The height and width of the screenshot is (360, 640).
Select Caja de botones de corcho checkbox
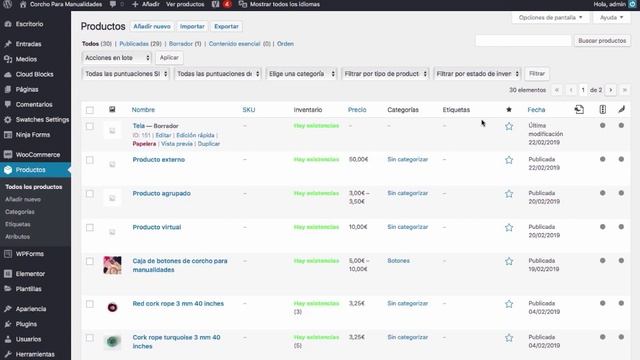(x=90, y=261)
